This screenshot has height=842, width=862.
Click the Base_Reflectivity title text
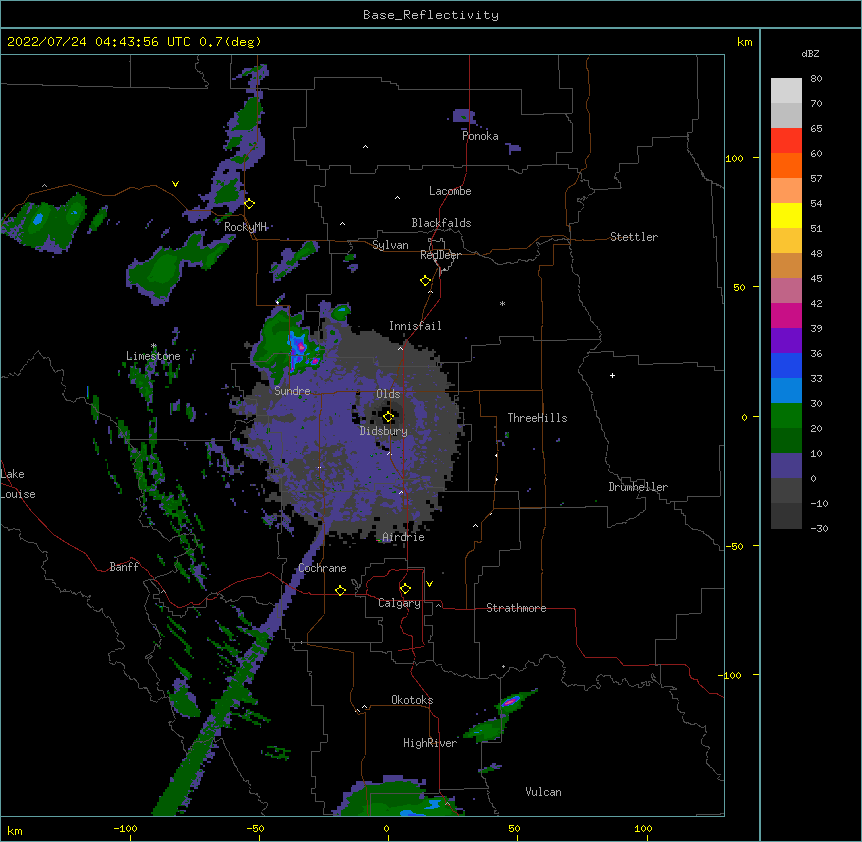tap(431, 15)
